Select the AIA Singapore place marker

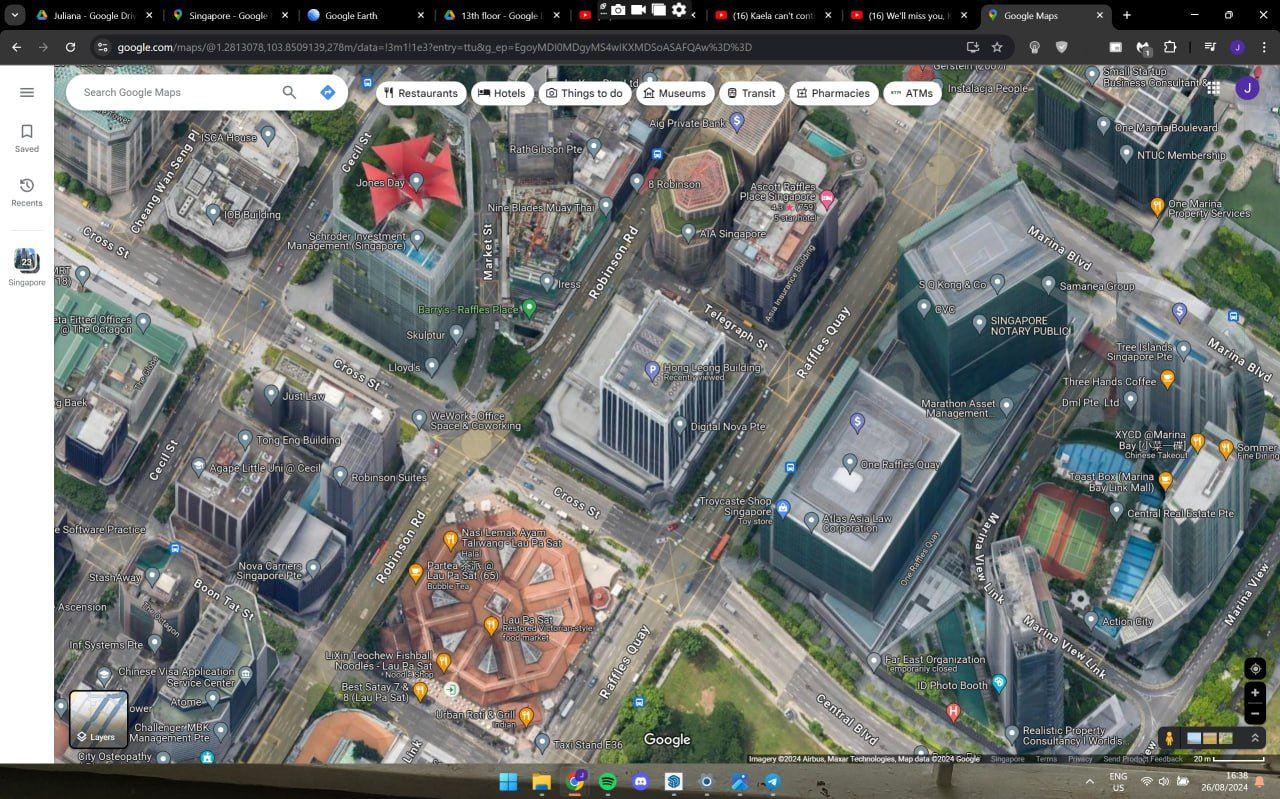point(688,232)
